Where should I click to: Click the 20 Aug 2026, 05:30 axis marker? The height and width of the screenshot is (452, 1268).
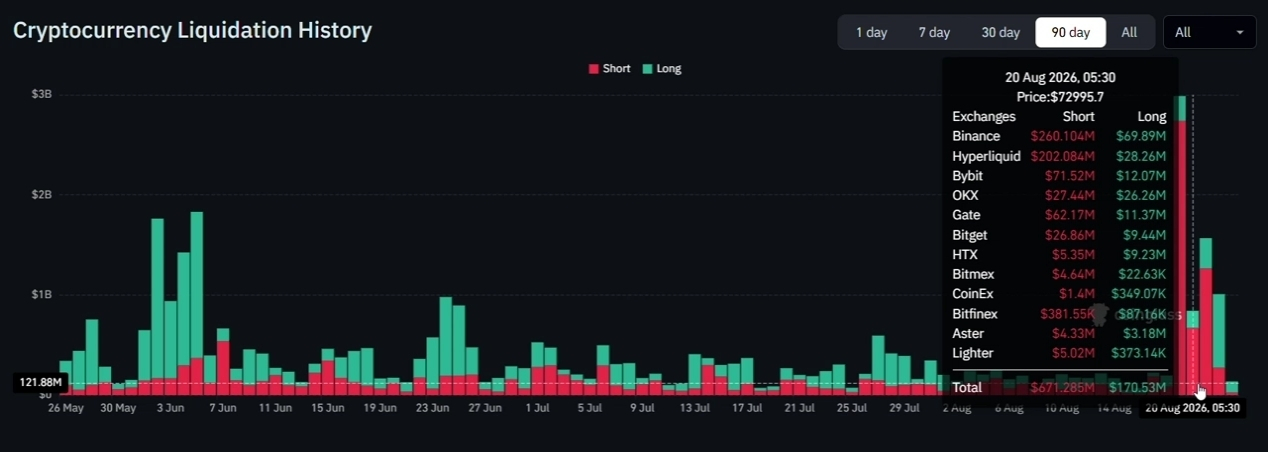[1192, 408]
